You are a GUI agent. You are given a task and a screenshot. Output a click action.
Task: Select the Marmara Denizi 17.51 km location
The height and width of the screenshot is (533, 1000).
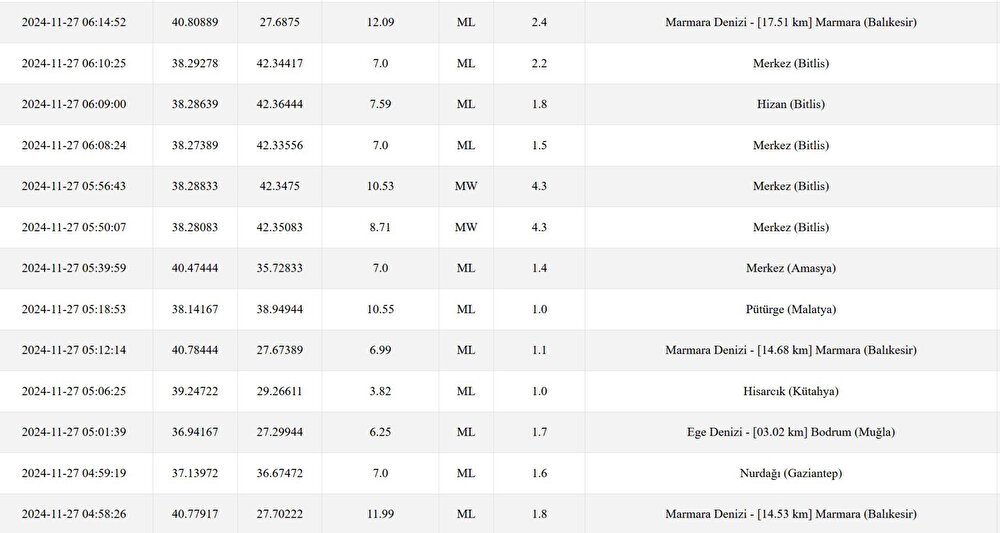point(790,22)
